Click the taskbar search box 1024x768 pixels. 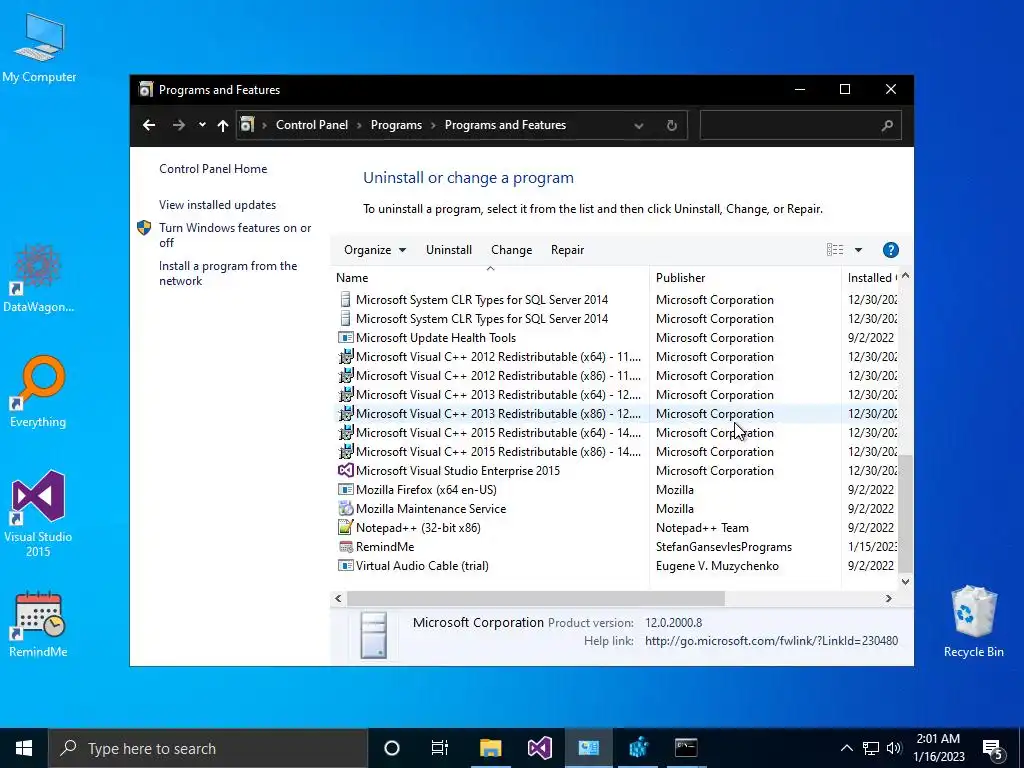coord(208,748)
